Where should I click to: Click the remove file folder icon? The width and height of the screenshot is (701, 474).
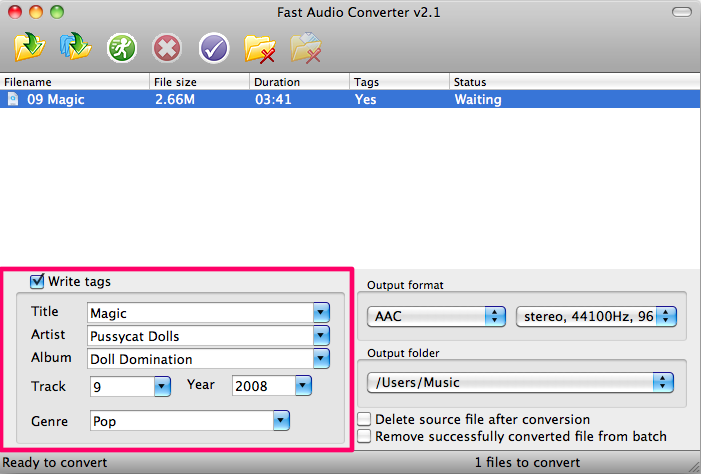260,48
